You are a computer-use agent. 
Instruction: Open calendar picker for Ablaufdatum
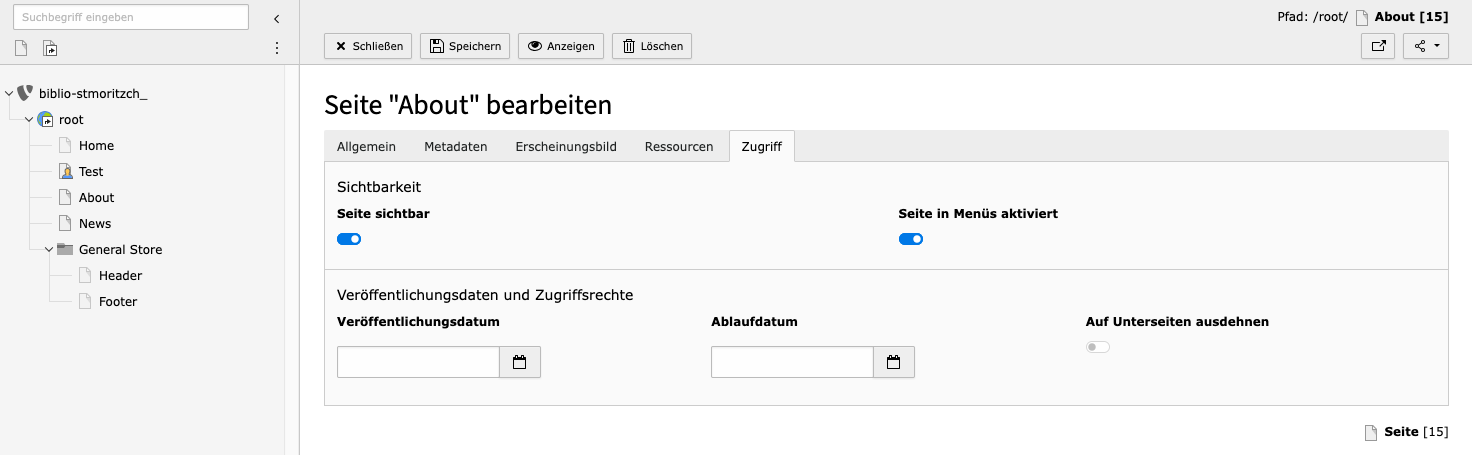point(894,362)
